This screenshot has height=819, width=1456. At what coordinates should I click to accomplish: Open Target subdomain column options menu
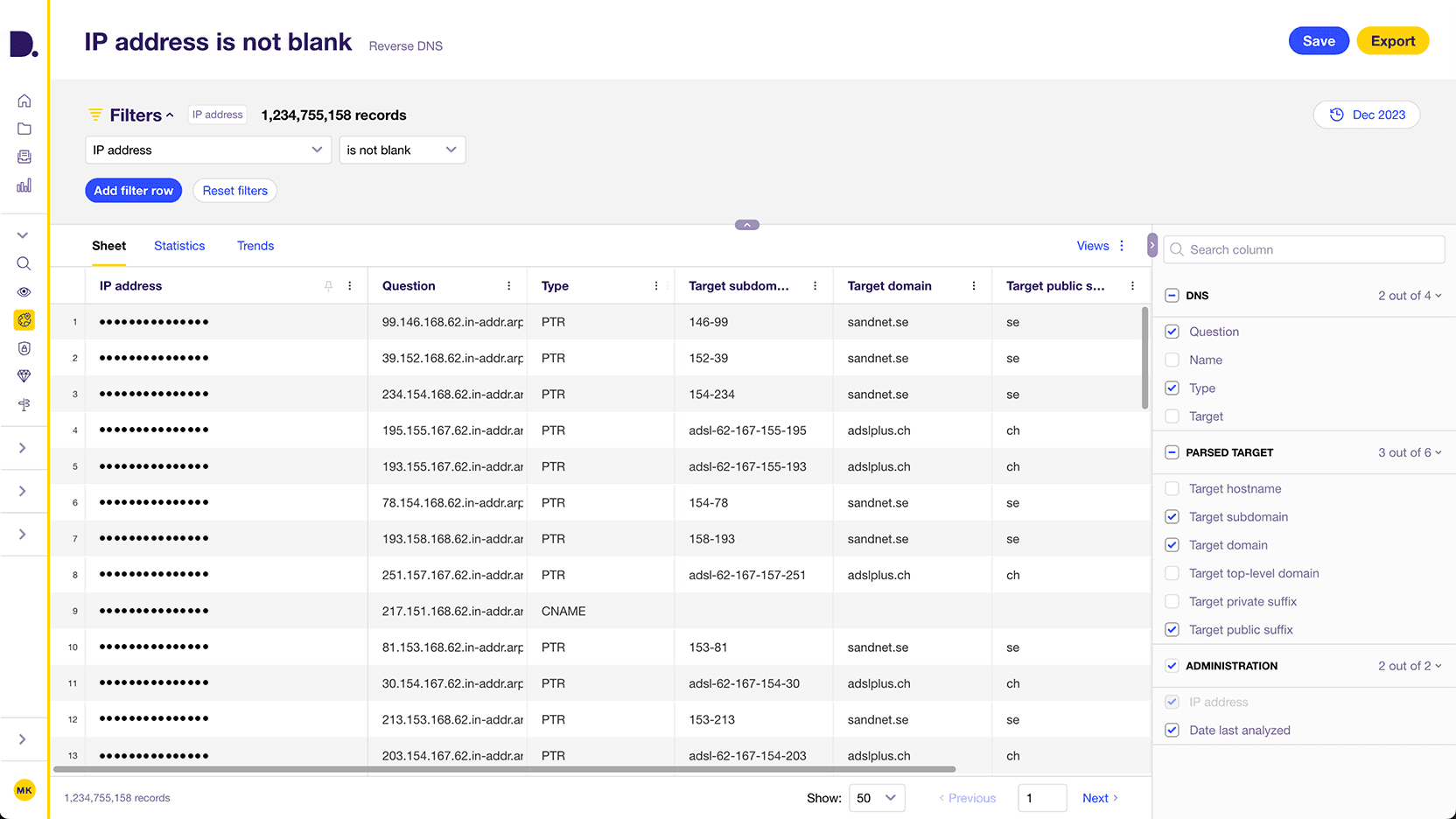815,286
